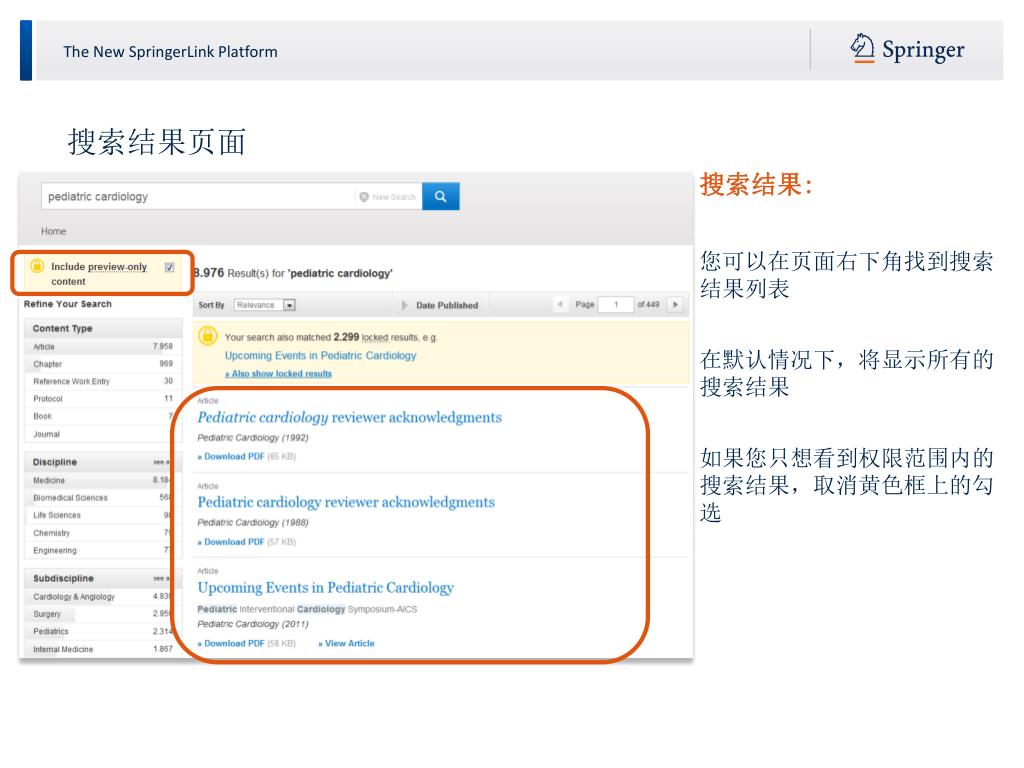Go to the previous results page arrow
1024x768 pixels.
click(560, 304)
